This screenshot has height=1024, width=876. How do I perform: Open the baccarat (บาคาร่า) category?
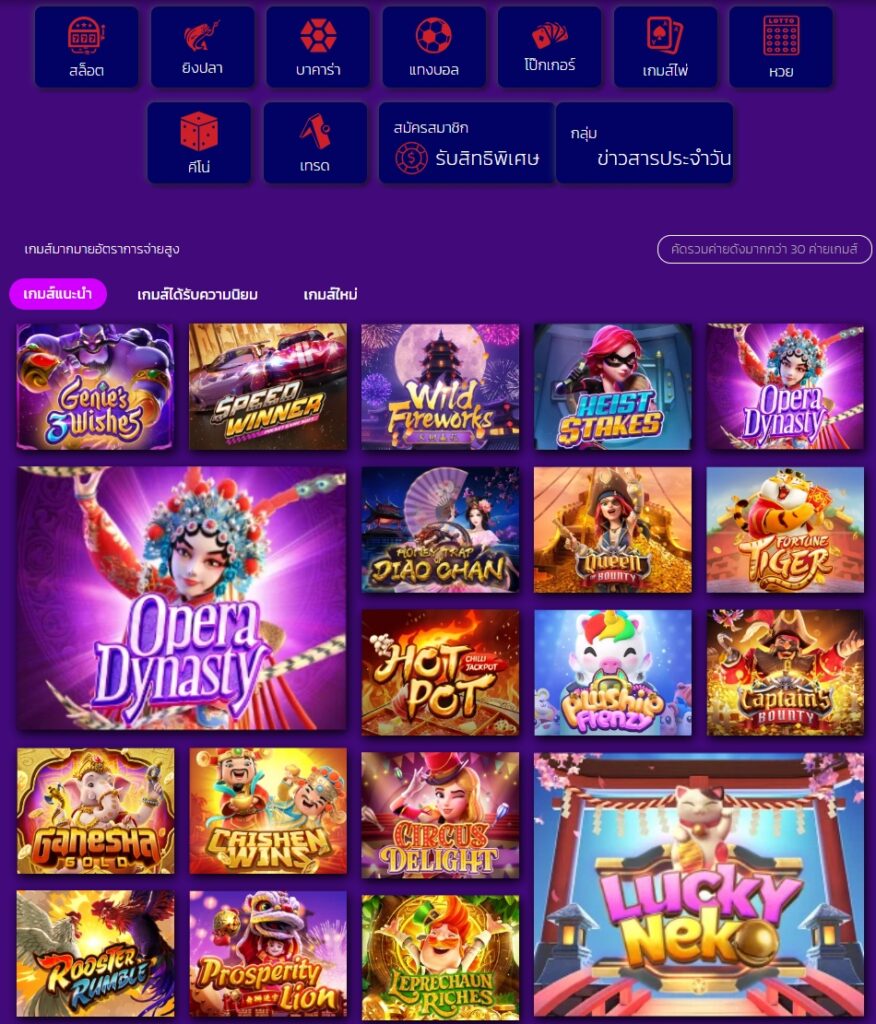(x=318, y=47)
